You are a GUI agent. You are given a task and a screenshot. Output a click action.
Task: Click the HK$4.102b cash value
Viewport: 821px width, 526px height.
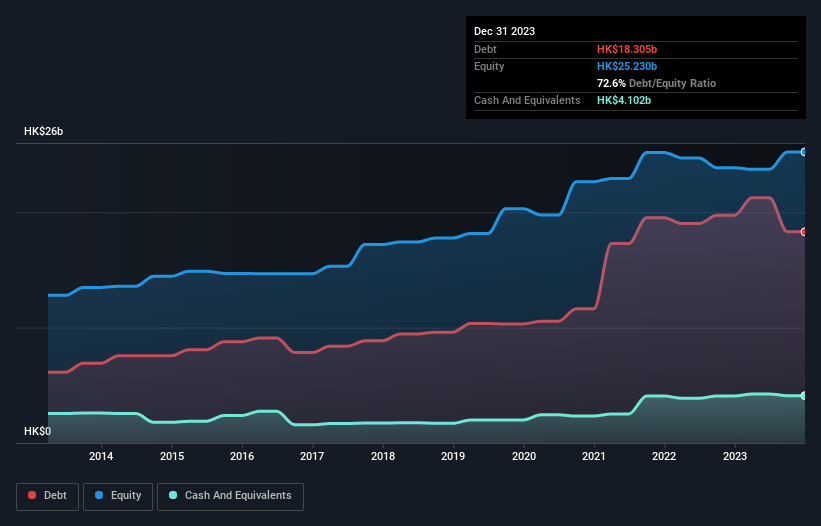tap(624, 100)
